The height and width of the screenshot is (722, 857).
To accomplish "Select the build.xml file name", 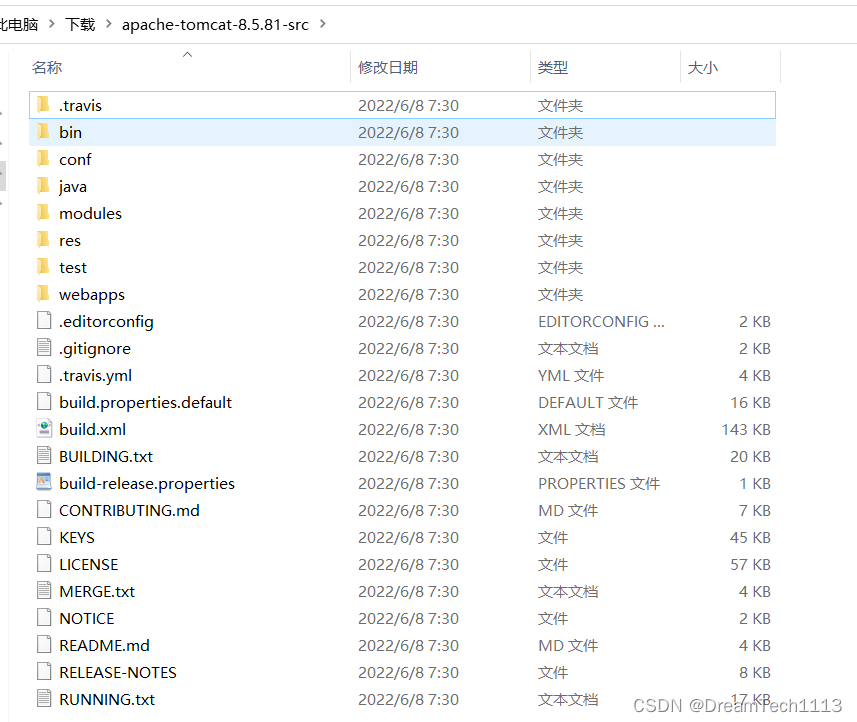I will click(x=92, y=430).
